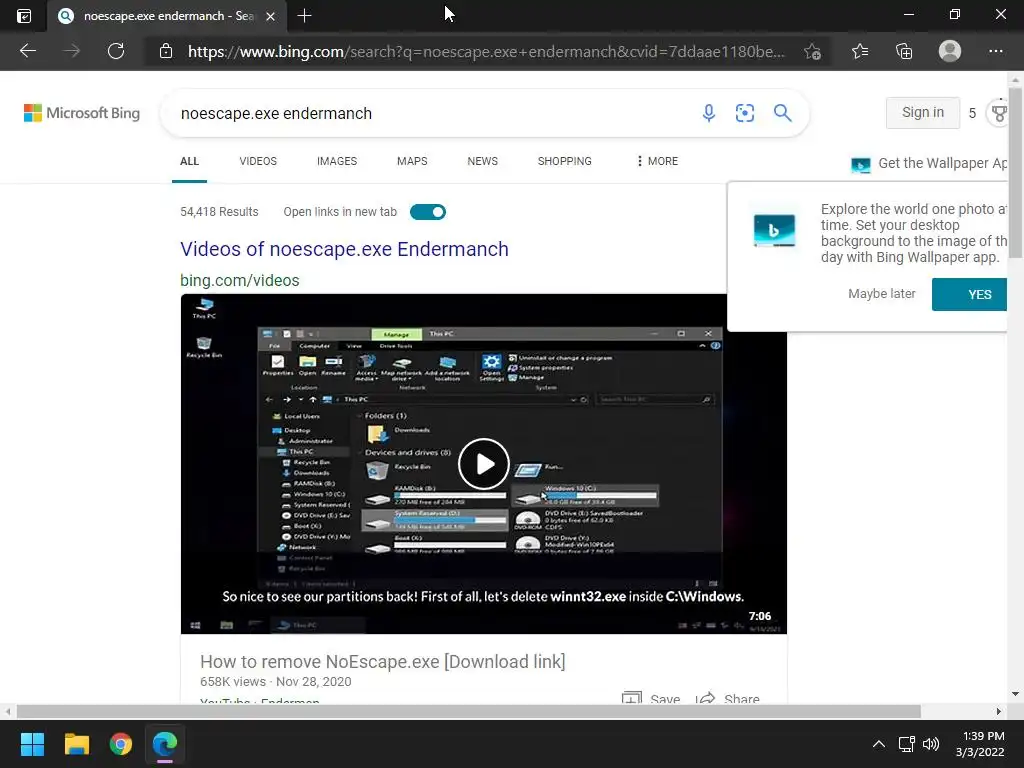Open the Favorites list
Image resolution: width=1024 pixels, height=768 pixels.
click(x=860, y=51)
